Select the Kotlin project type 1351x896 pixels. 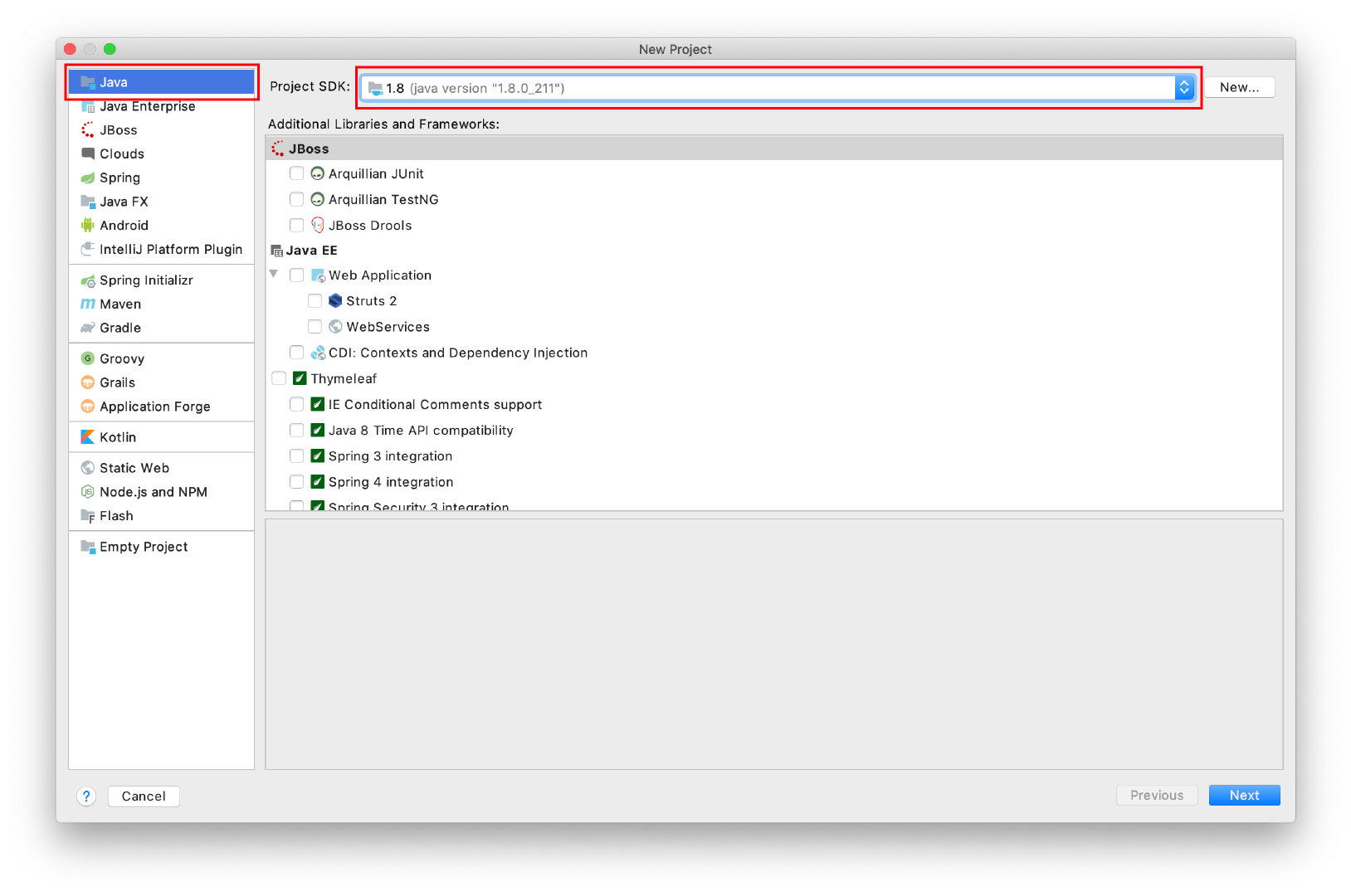[162, 437]
